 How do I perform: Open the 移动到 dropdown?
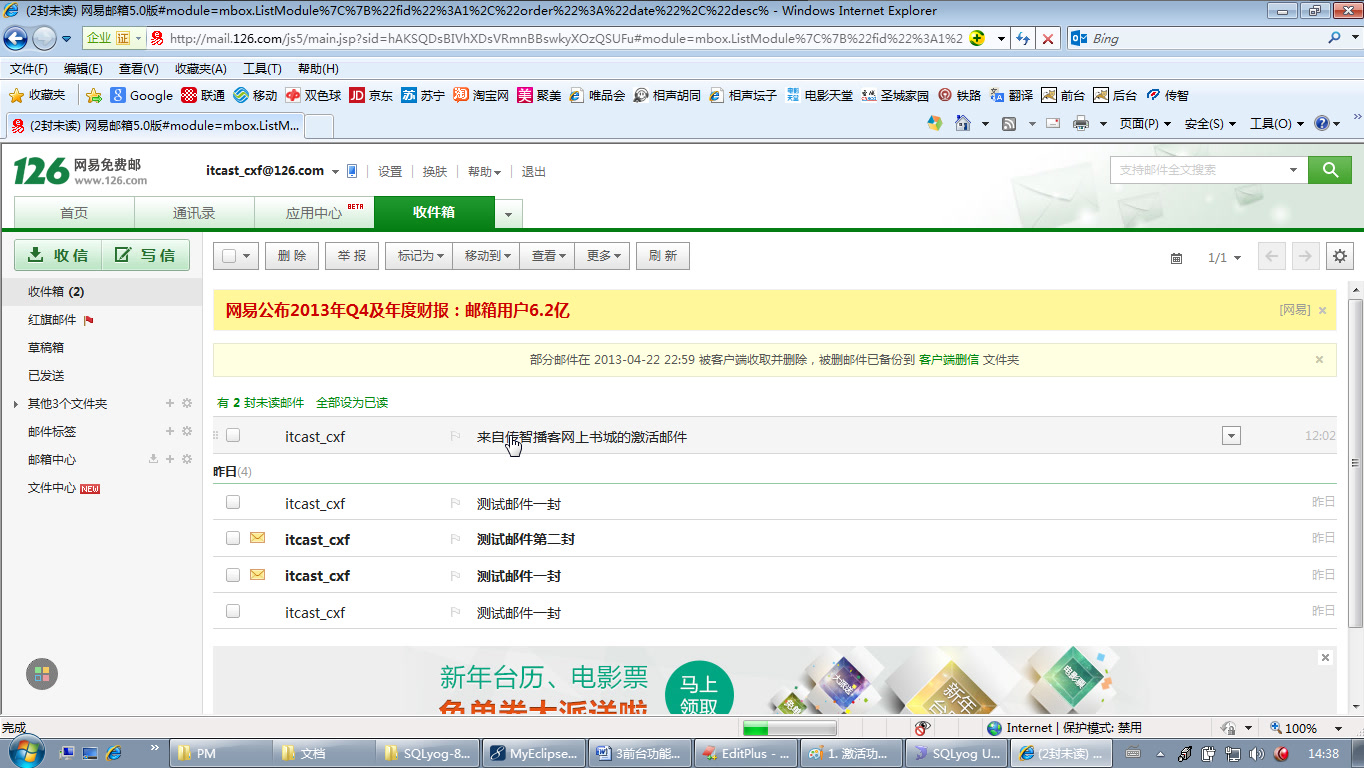pos(484,255)
